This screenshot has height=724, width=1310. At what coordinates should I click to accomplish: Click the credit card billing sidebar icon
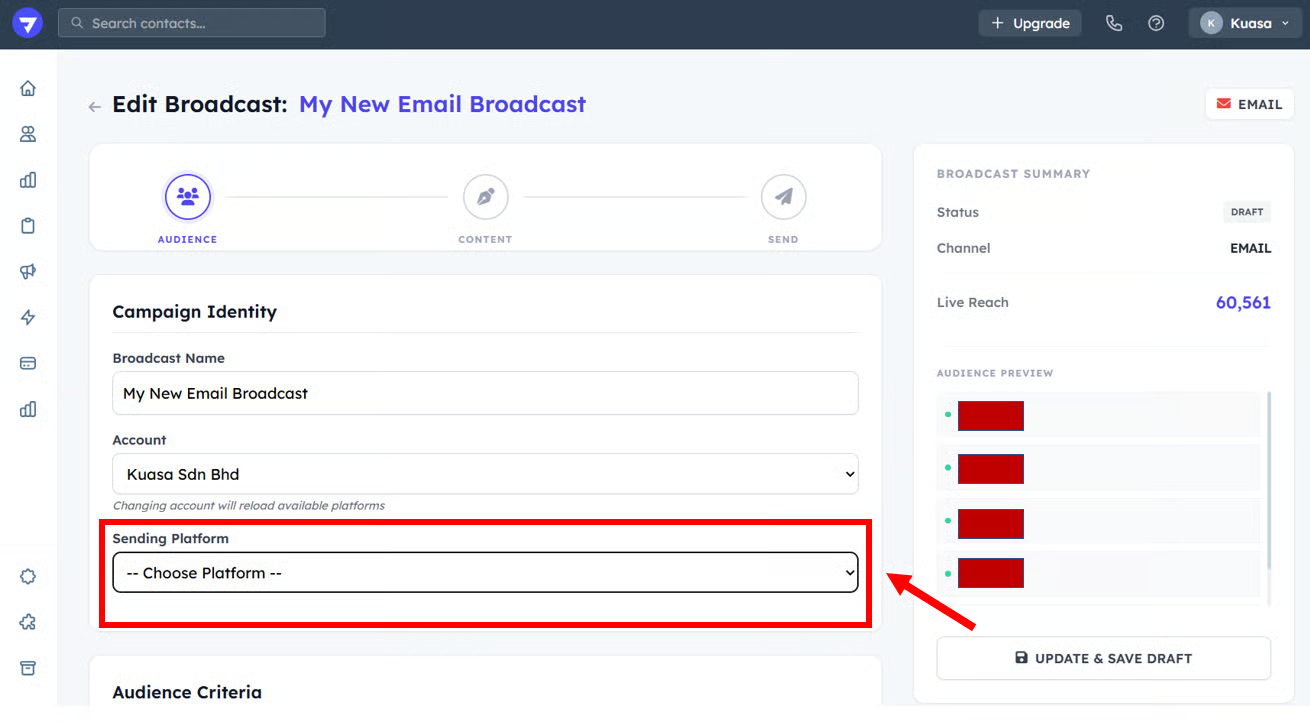[28, 363]
